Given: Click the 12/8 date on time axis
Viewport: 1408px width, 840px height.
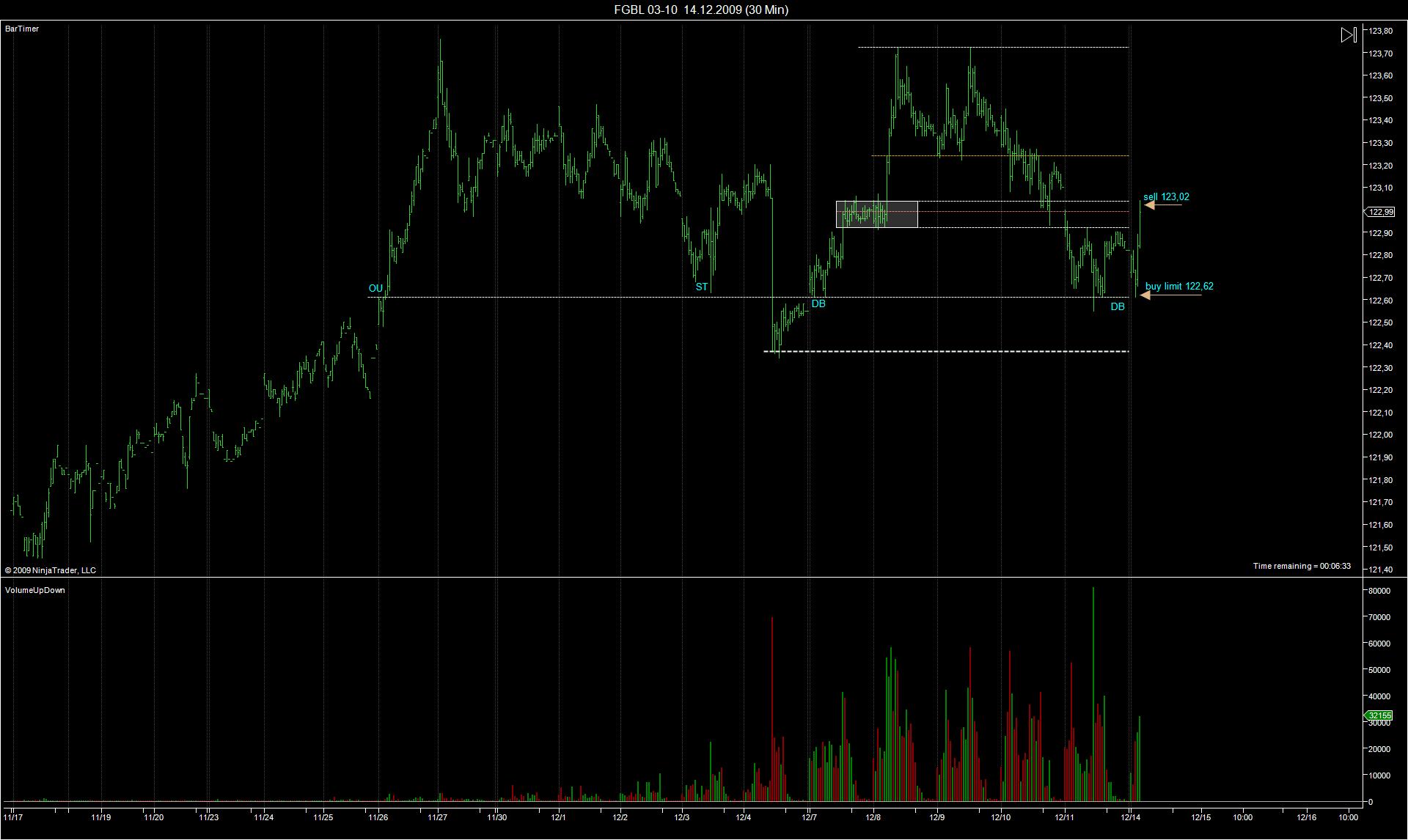Looking at the screenshot, I should click(873, 817).
